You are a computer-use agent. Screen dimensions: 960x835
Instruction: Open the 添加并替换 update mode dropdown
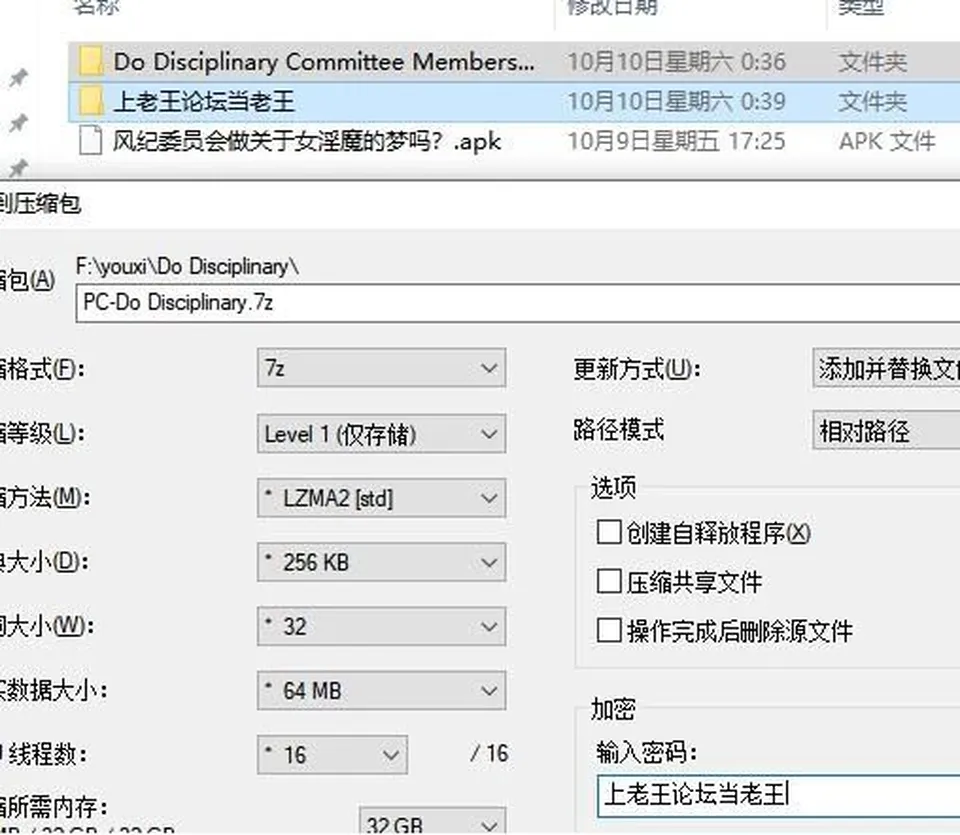886,368
